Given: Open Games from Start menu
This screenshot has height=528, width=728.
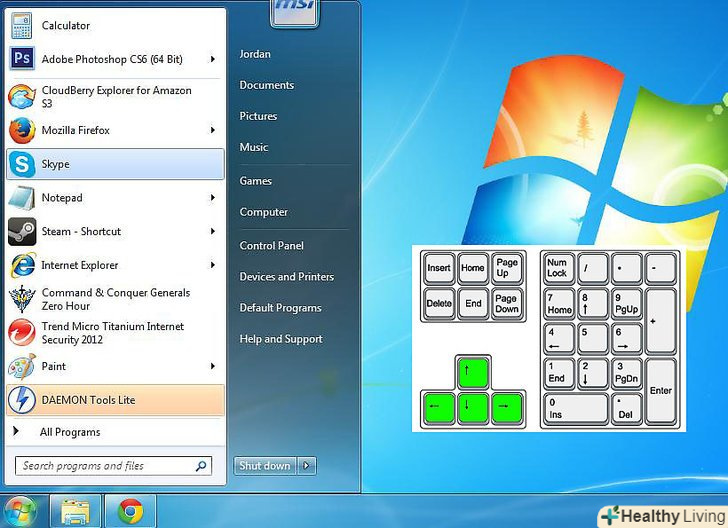Looking at the screenshot, I should click(255, 181).
